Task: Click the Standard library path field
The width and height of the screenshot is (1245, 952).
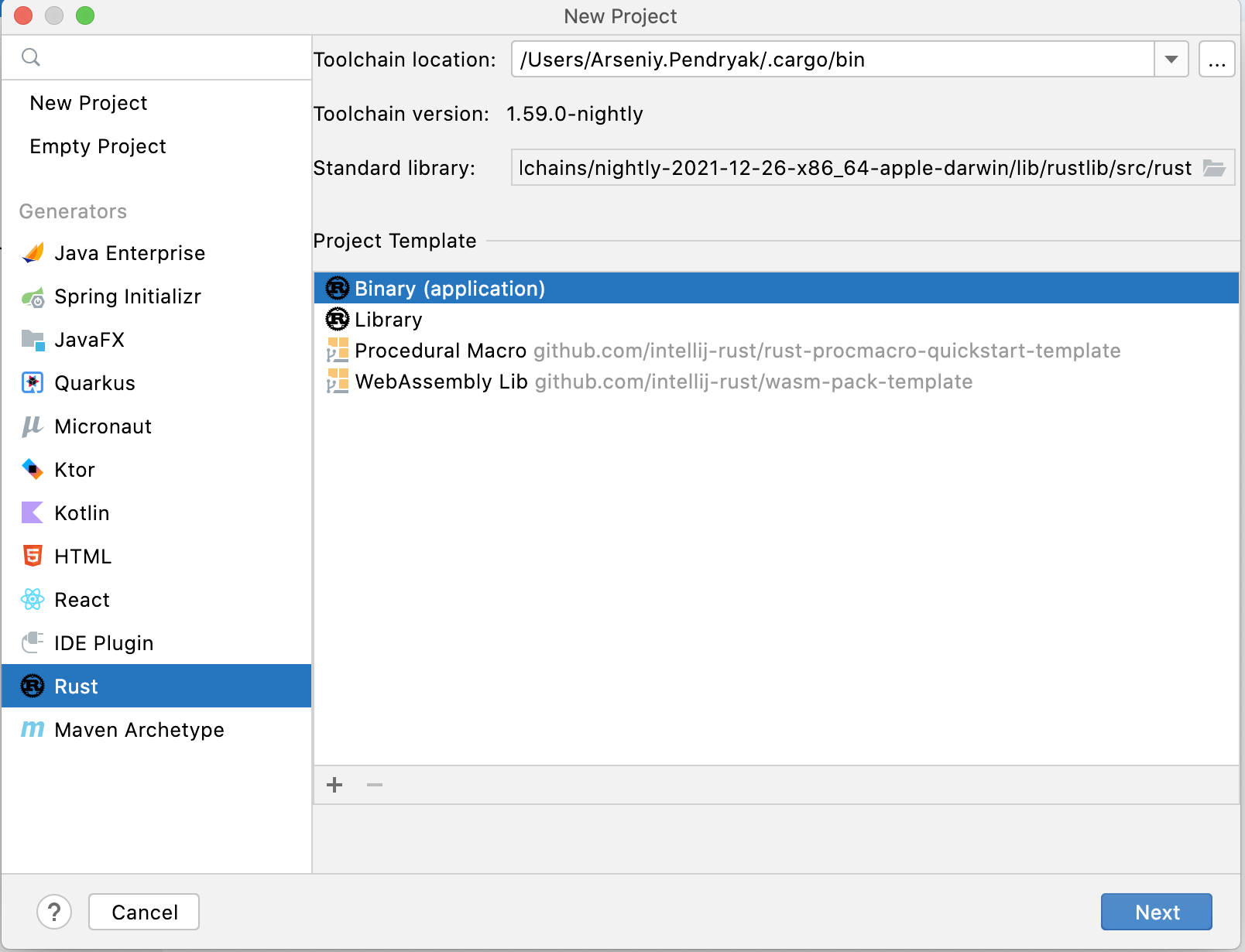Action: tap(873, 168)
